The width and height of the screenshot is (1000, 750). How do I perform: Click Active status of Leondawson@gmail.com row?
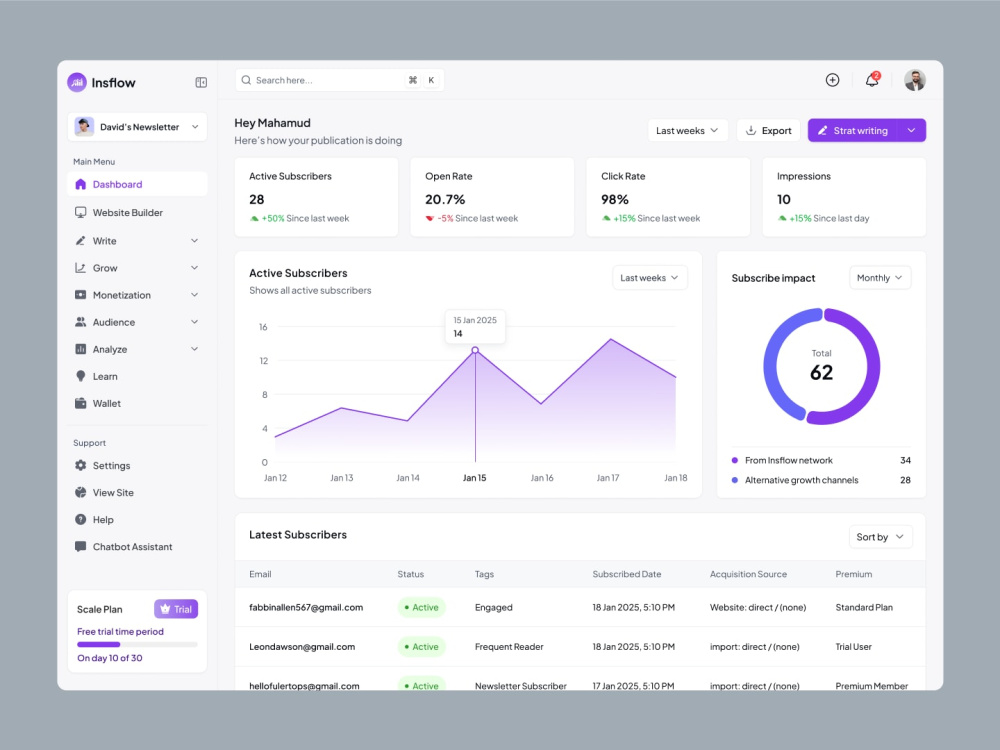[422, 647]
